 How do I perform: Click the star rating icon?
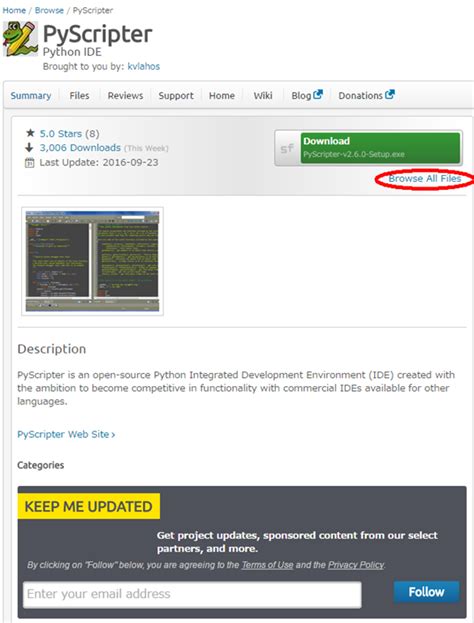coord(30,133)
